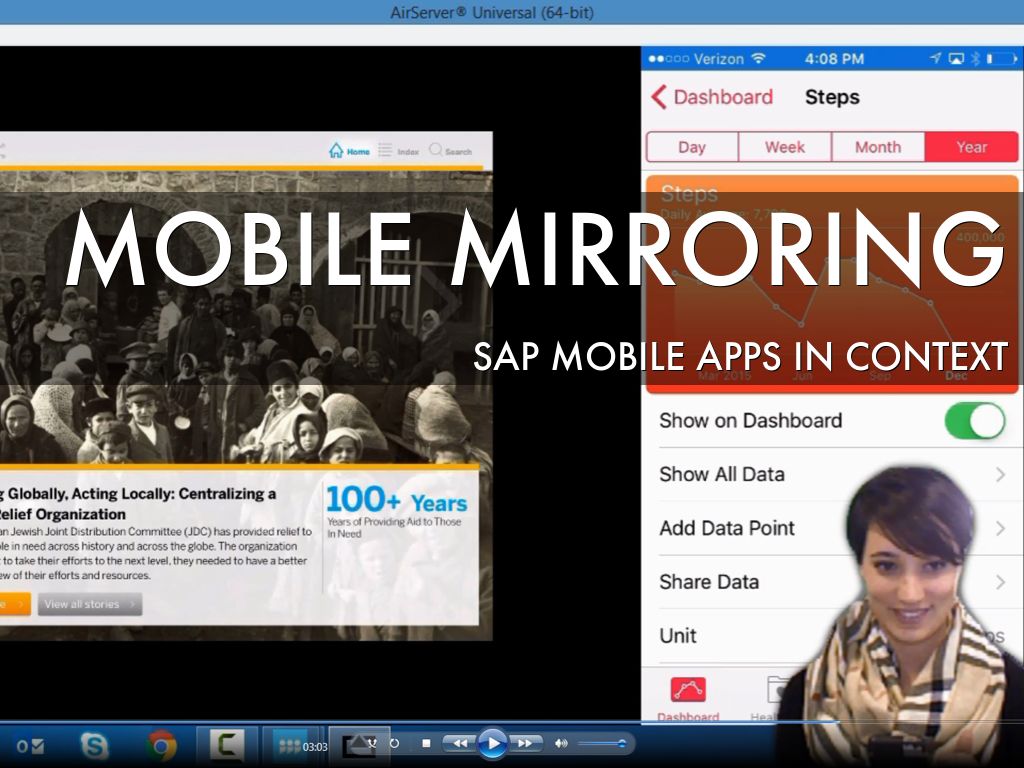Toggle the Show on Dashboard switch
Screen dimensions: 1024x768
pyautogui.click(x=974, y=421)
